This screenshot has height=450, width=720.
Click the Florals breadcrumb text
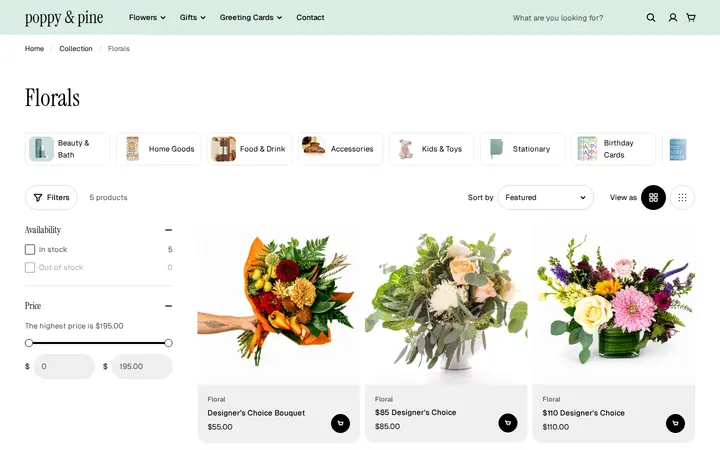tap(118, 49)
